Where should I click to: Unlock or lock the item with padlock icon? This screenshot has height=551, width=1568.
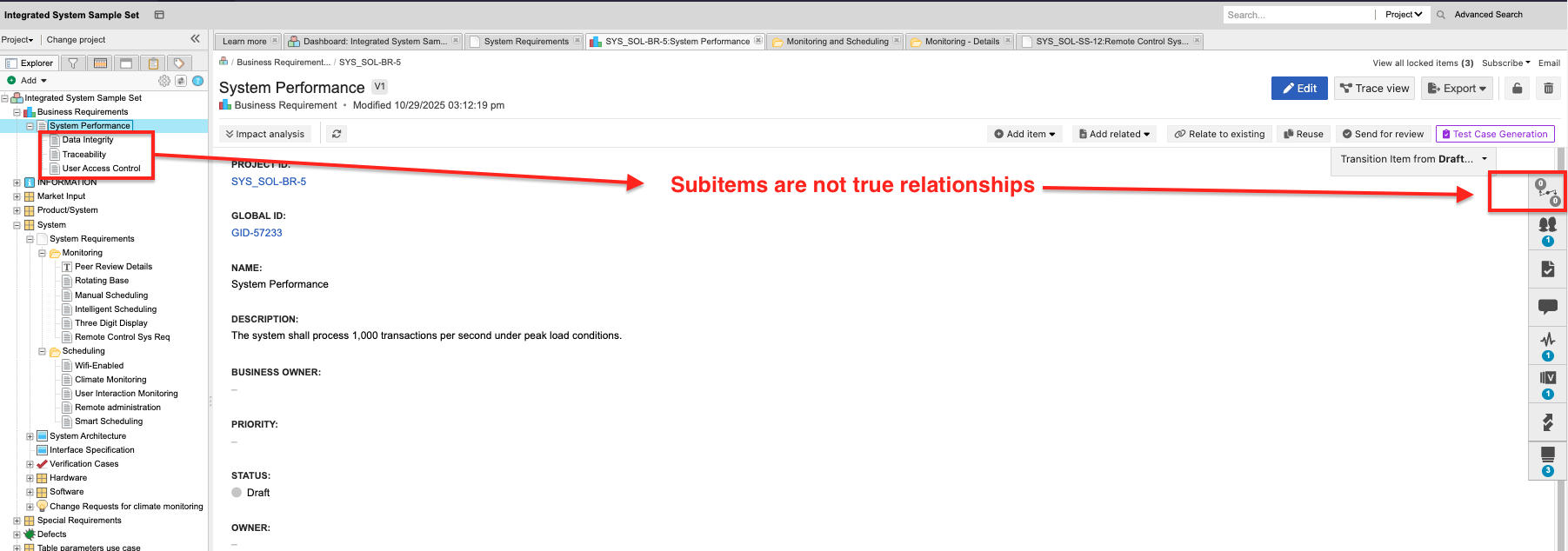[x=1517, y=88]
